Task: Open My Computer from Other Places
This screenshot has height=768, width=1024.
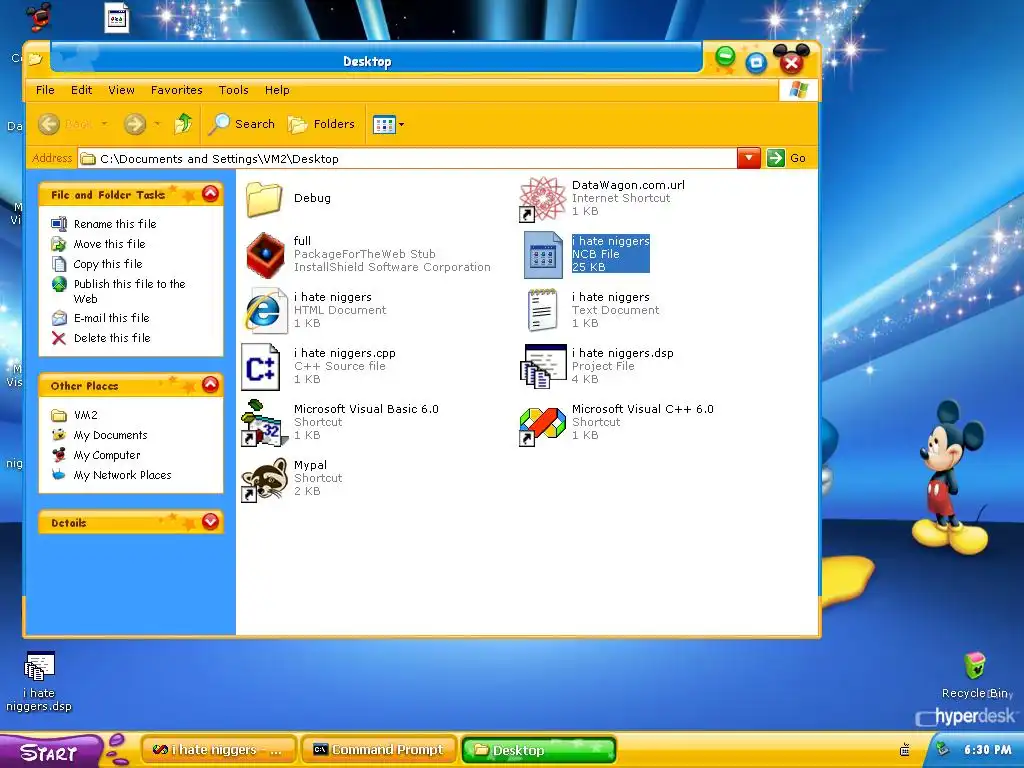Action: pyautogui.click(x=107, y=455)
